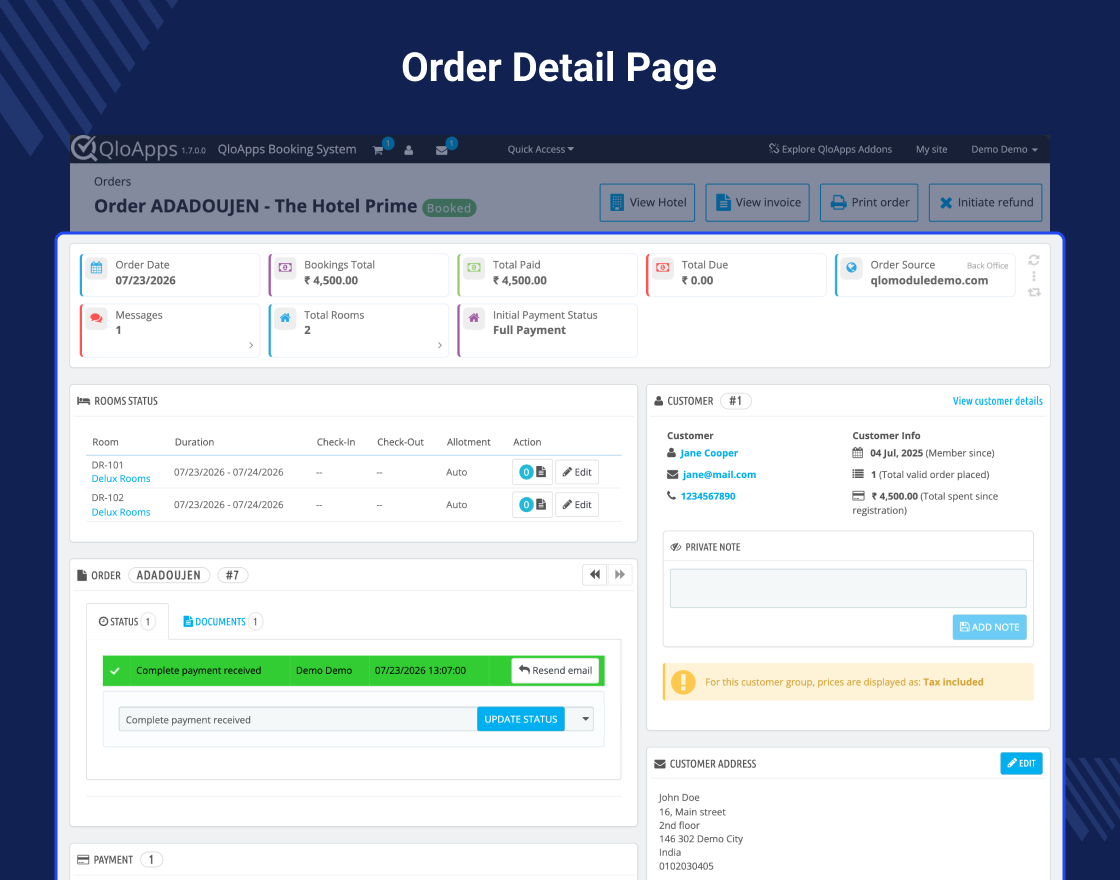Open the dropdown caret next to Update Status
Image resolution: width=1120 pixels, height=880 pixels.
pyautogui.click(x=586, y=719)
